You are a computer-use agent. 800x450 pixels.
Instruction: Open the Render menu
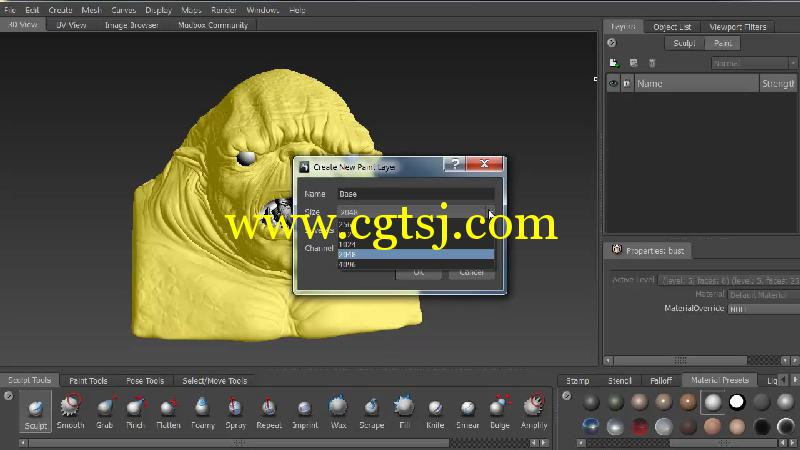[x=223, y=10]
